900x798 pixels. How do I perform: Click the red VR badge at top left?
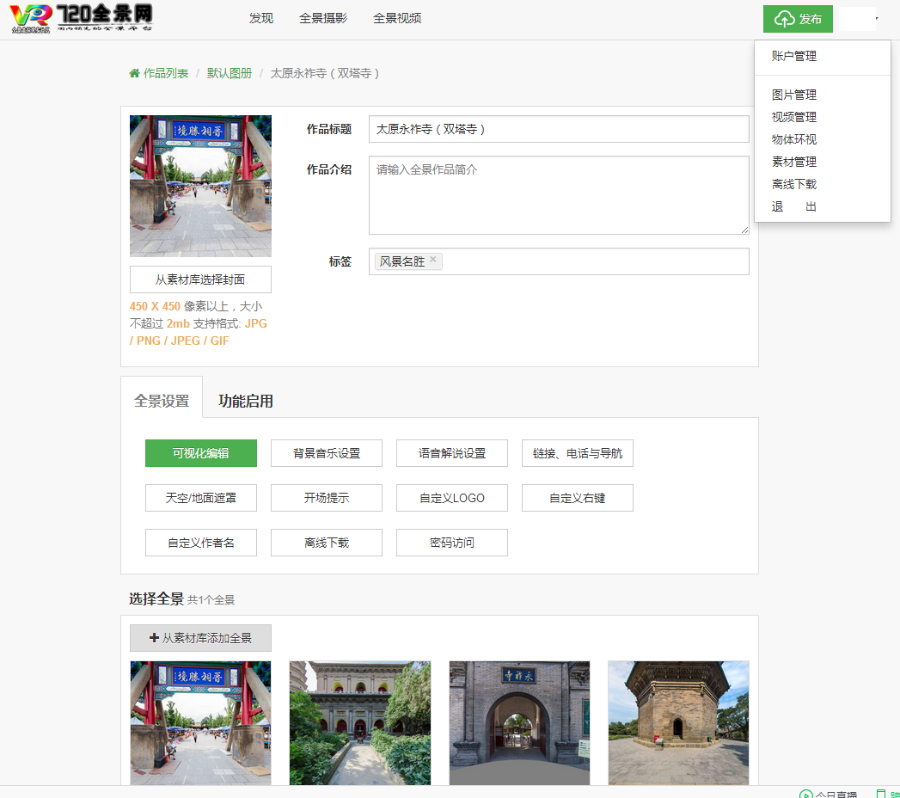click(23, 17)
